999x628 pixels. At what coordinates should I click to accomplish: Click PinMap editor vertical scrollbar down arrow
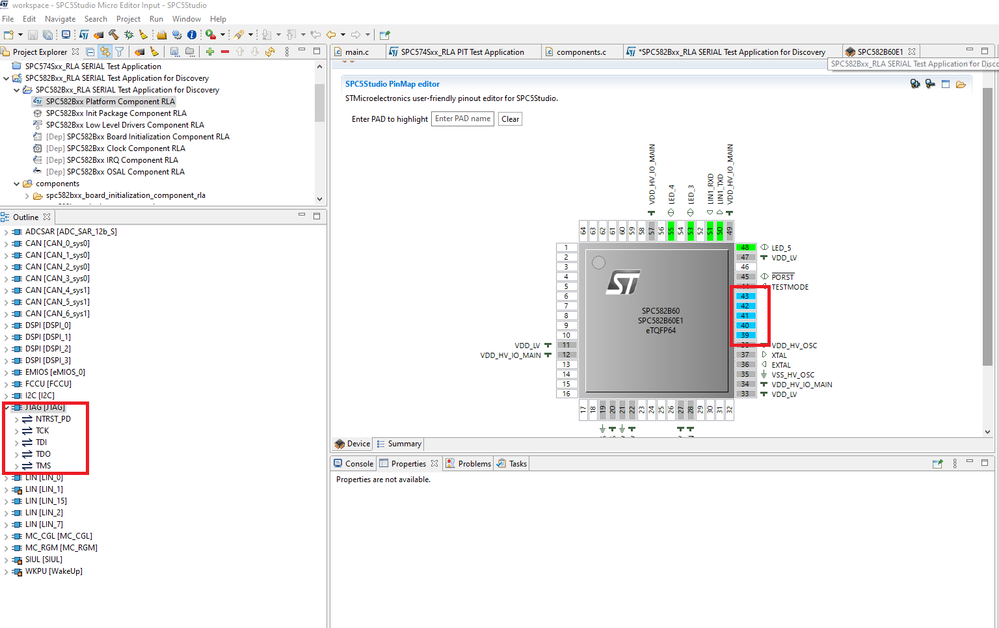click(x=987, y=431)
